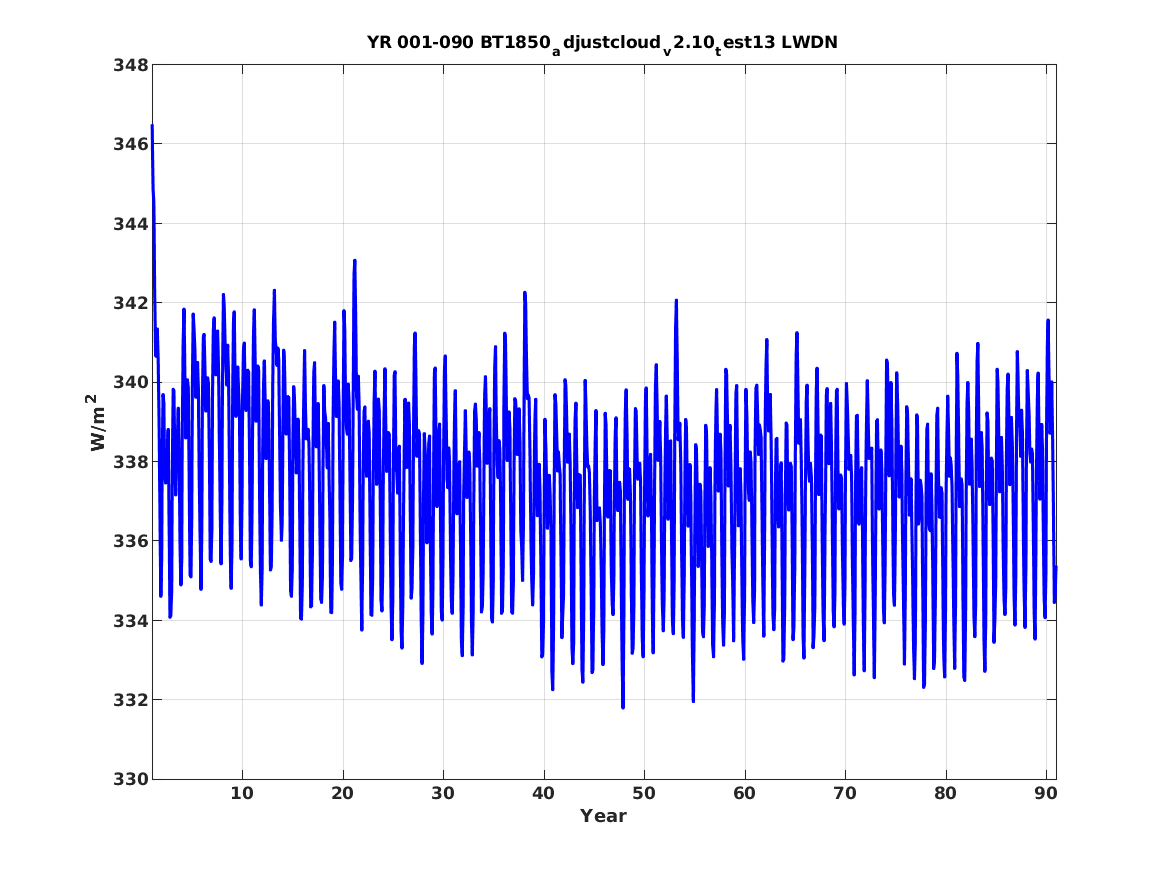Click x-axis tick label 60

(744, 794)
